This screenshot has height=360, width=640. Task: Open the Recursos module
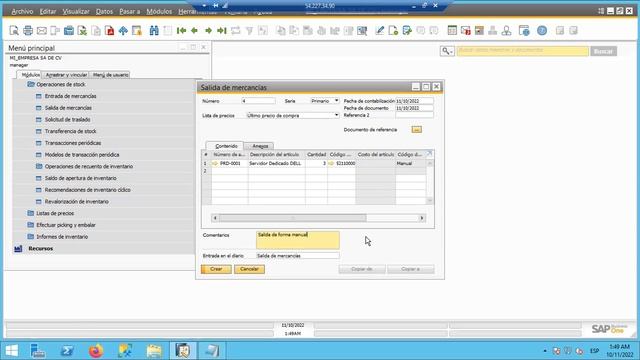point(40,248)
